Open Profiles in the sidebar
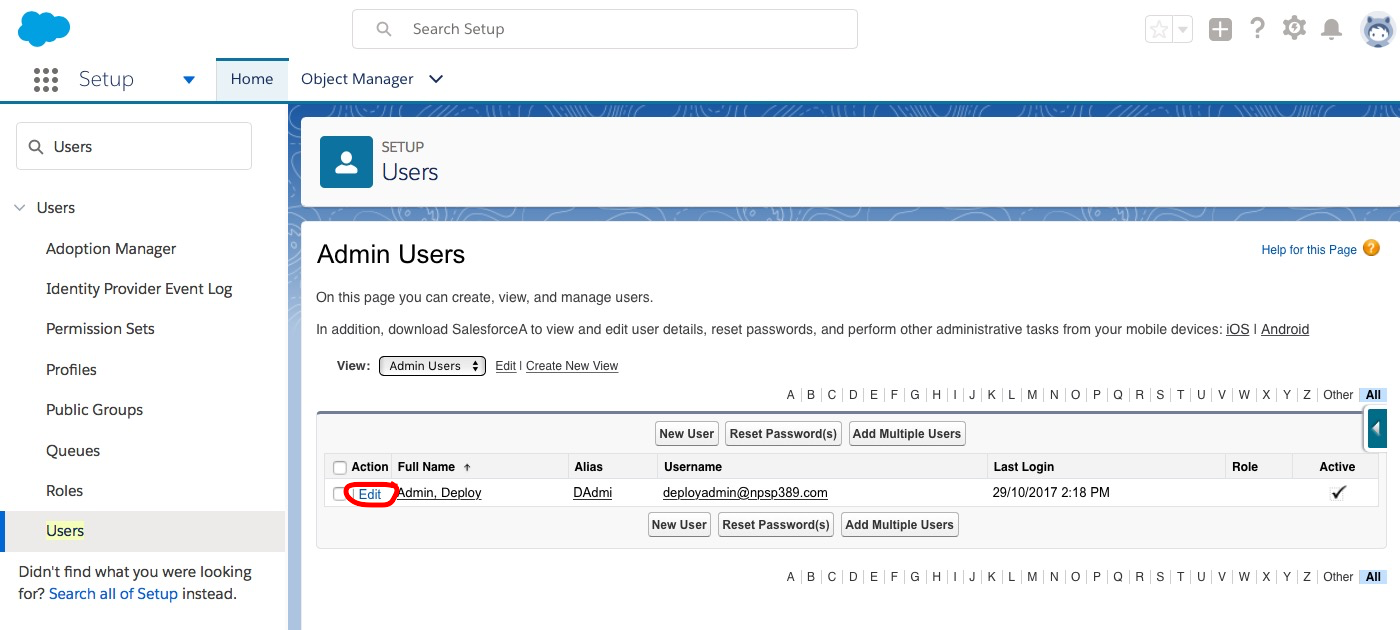The image size is (1400, 630). [71, 369]
